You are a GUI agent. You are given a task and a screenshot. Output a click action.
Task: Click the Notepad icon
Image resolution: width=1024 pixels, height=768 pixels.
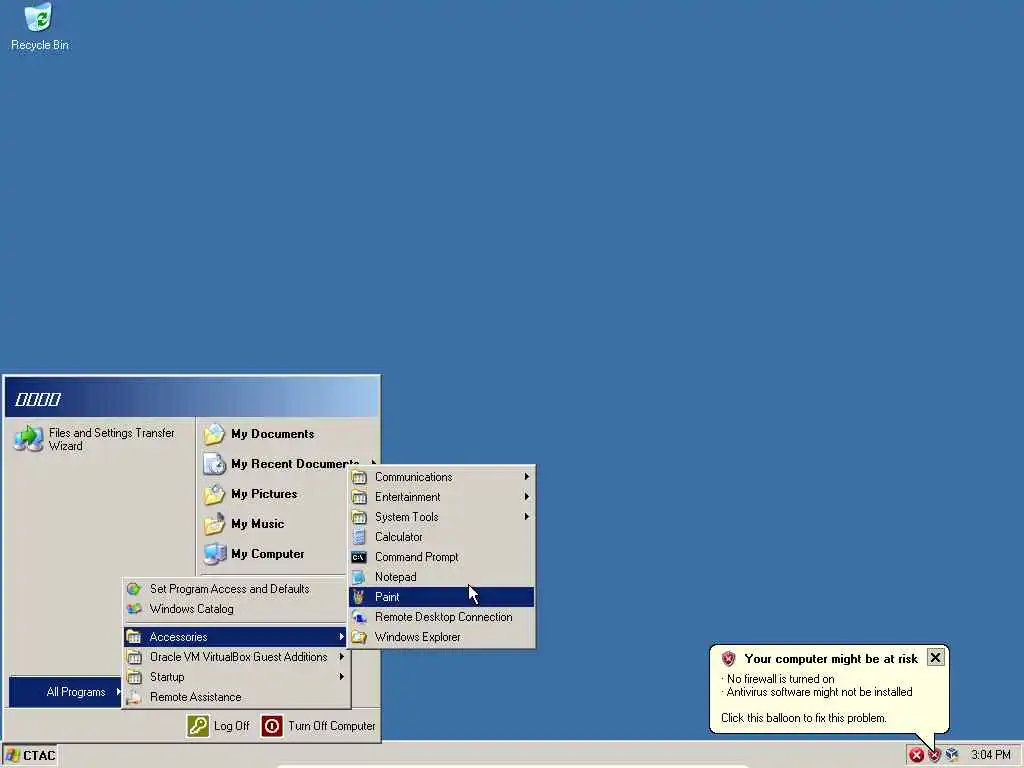[x=359, y=577]
